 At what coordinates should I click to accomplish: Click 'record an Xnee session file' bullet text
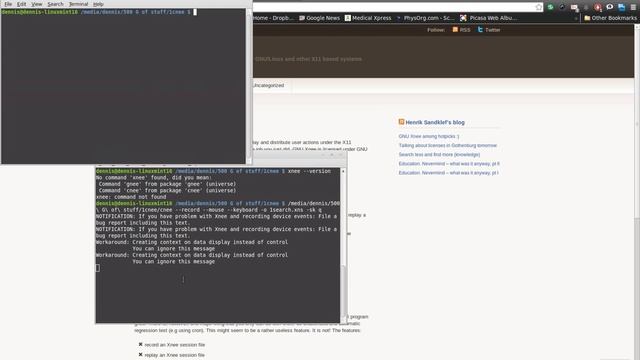pos(175,345)
